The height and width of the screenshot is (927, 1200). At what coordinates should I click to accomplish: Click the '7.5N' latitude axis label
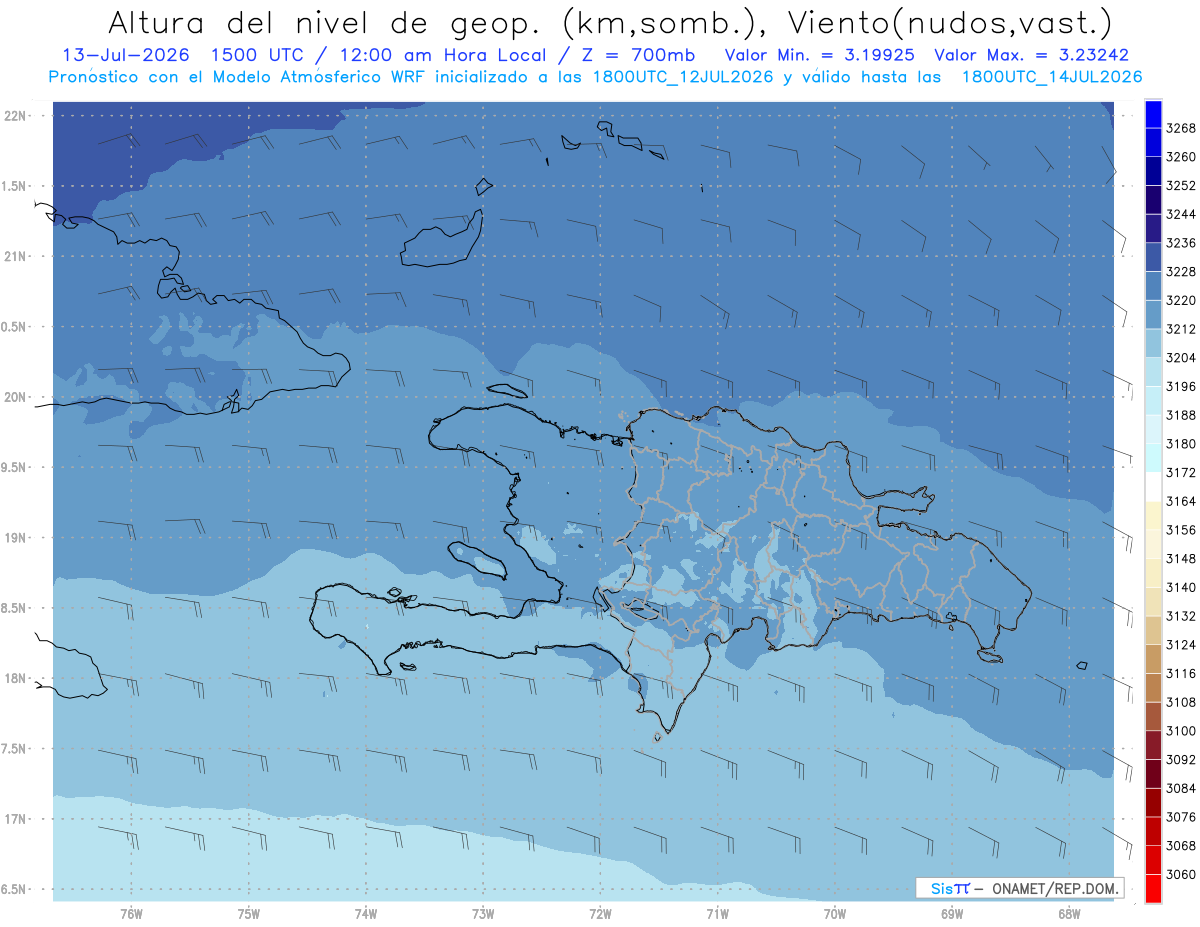(14, 749)
